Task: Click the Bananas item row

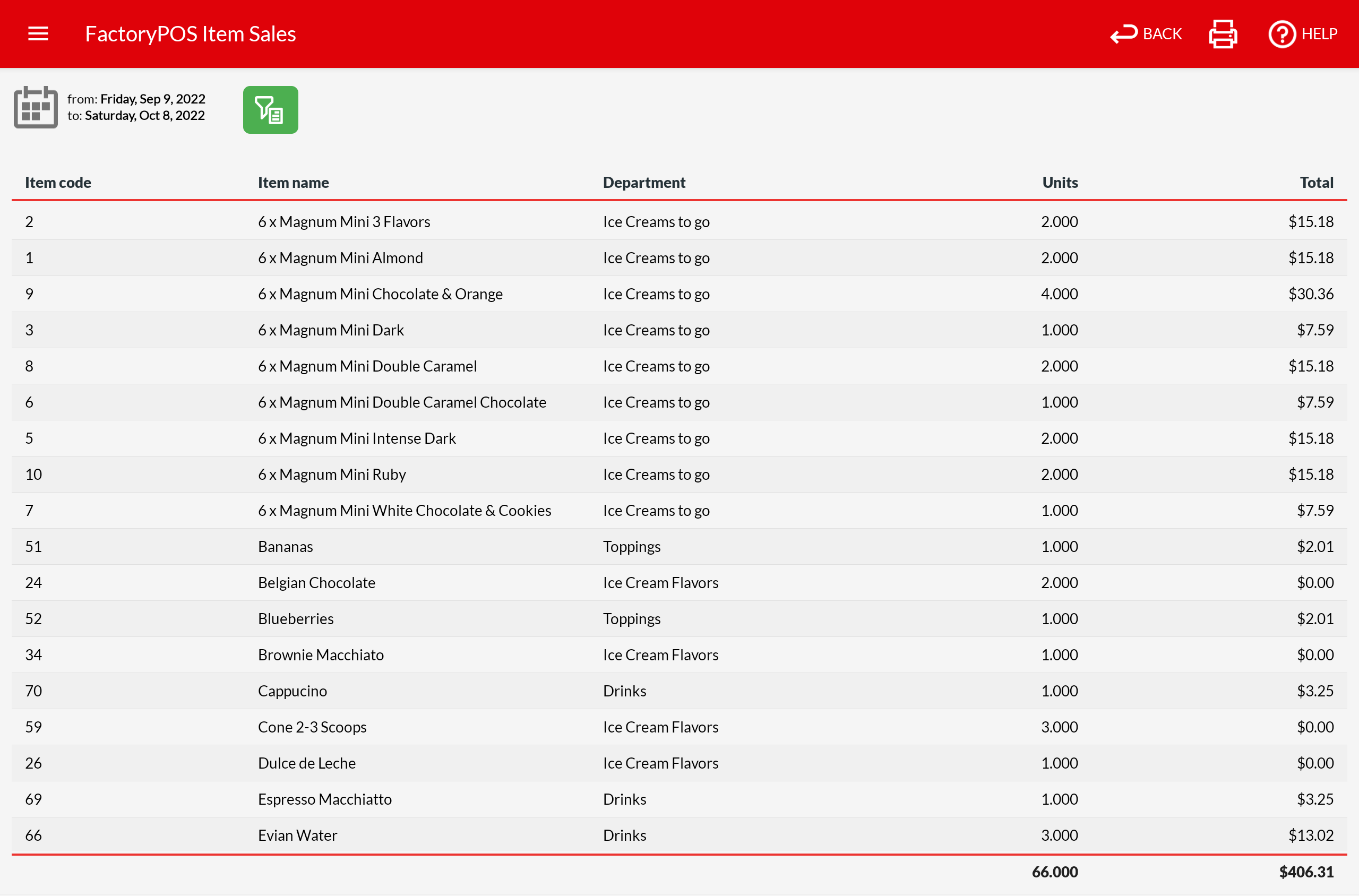Action: pos(285,546)
